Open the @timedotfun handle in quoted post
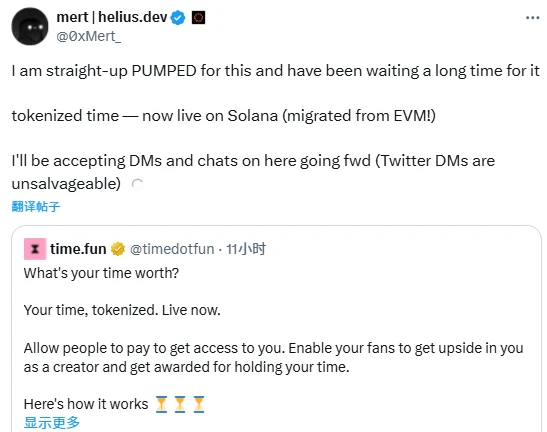Screen dimensions: 547x432 [172, 249]
